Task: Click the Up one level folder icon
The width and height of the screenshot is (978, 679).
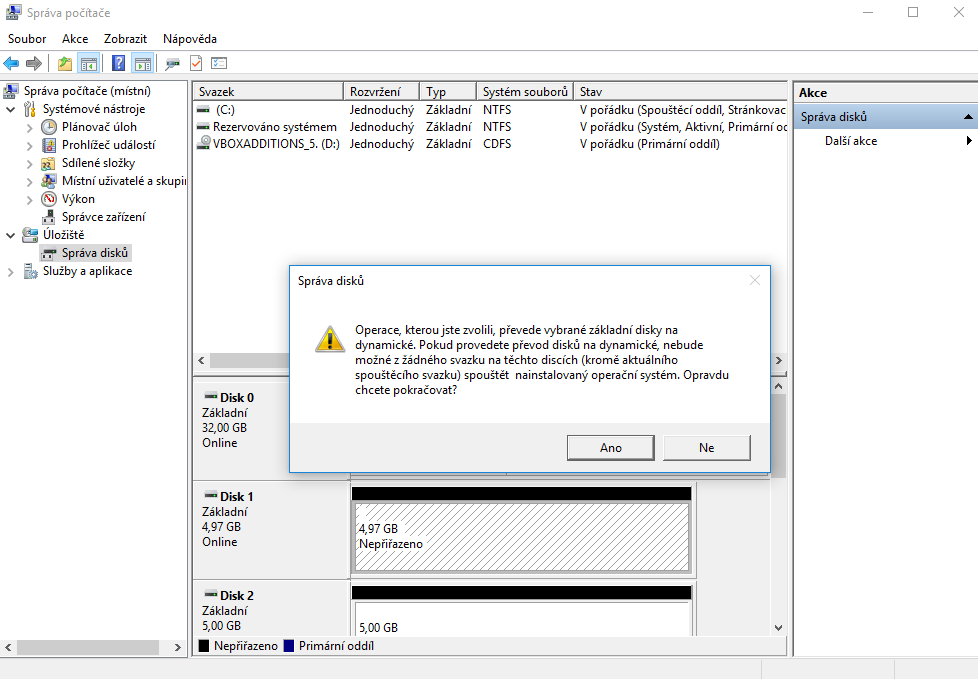Action: tap(65, 63)
